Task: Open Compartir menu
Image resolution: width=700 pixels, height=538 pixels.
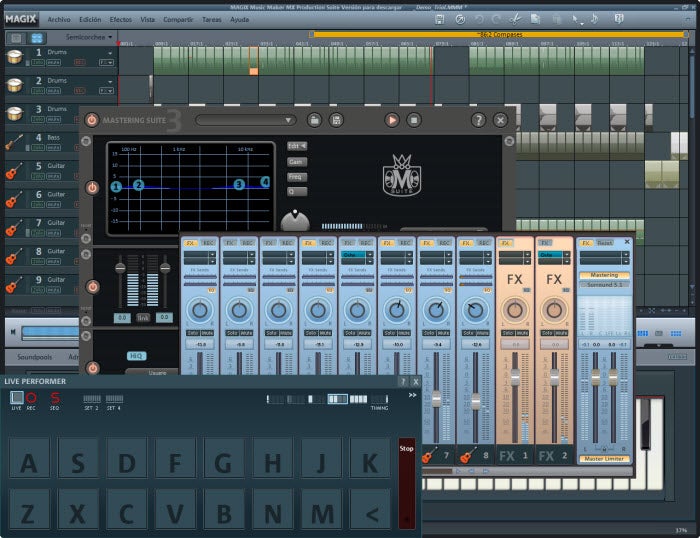Action: coord(178,20)
